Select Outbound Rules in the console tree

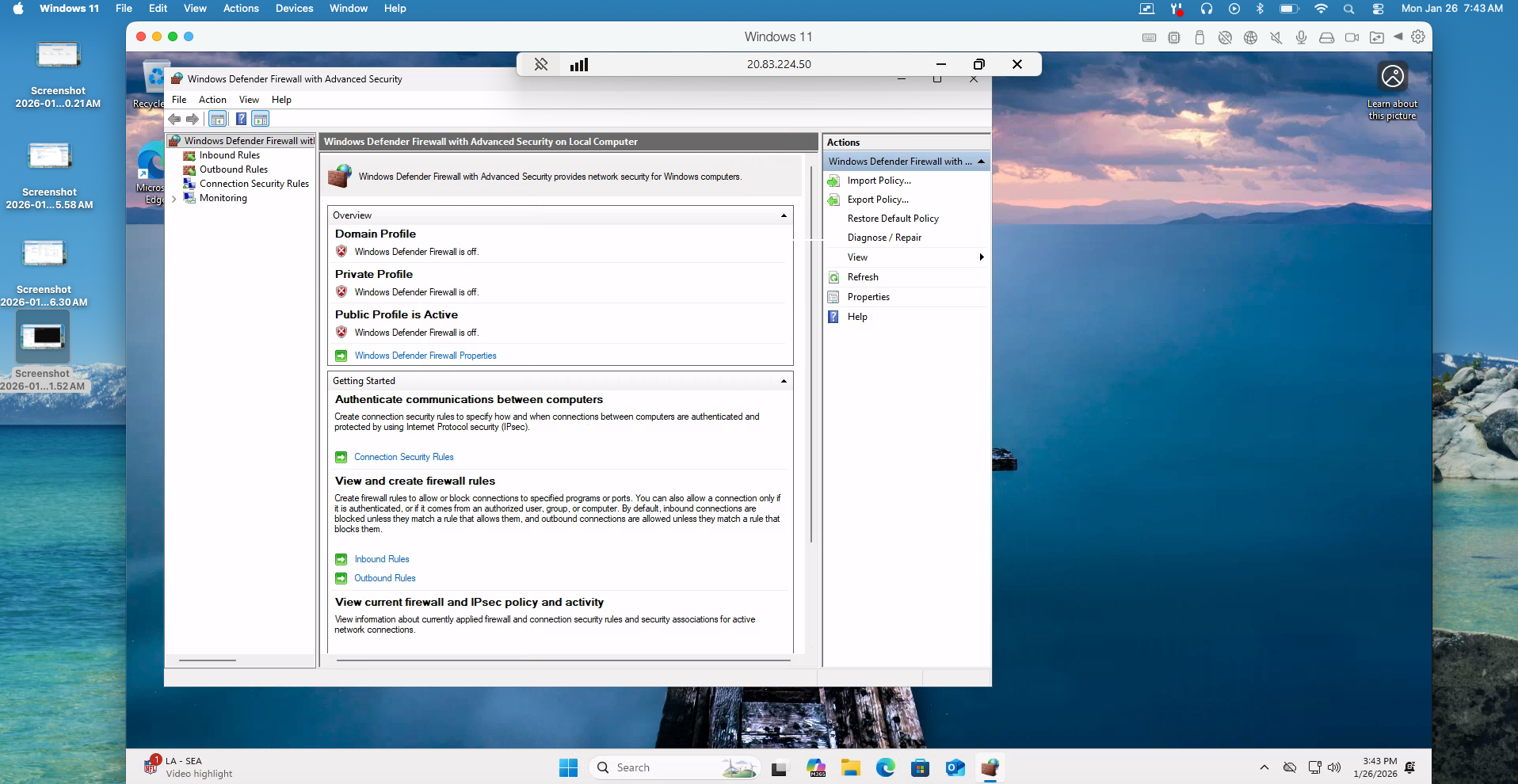233,169
